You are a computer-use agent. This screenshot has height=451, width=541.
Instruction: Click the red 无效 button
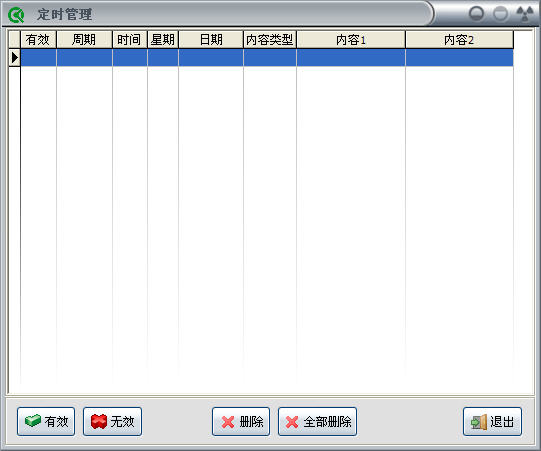coord(112,421)
